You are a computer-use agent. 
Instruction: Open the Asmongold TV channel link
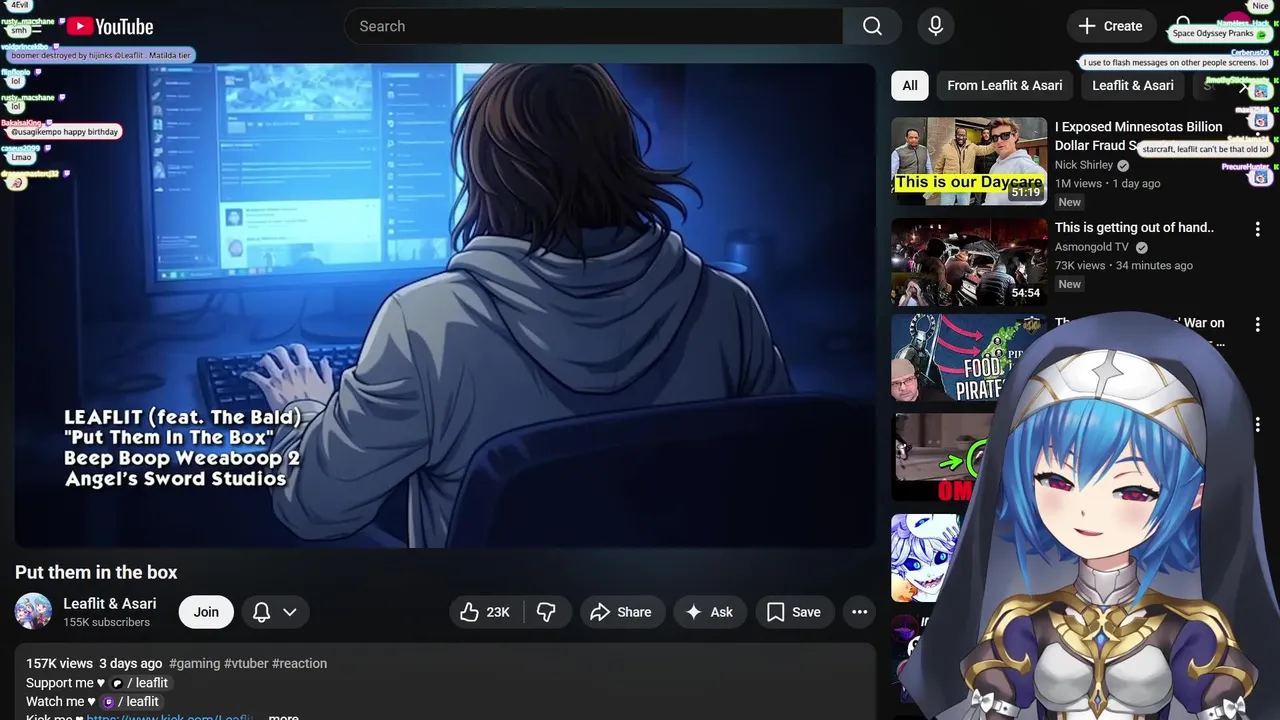coord(1092,247)
